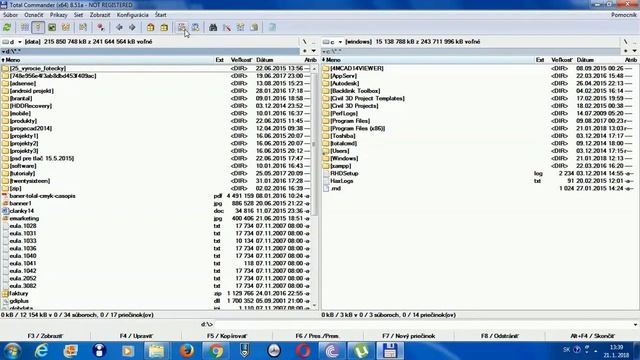Open the Konfigurácia menu

pos(133,15)
